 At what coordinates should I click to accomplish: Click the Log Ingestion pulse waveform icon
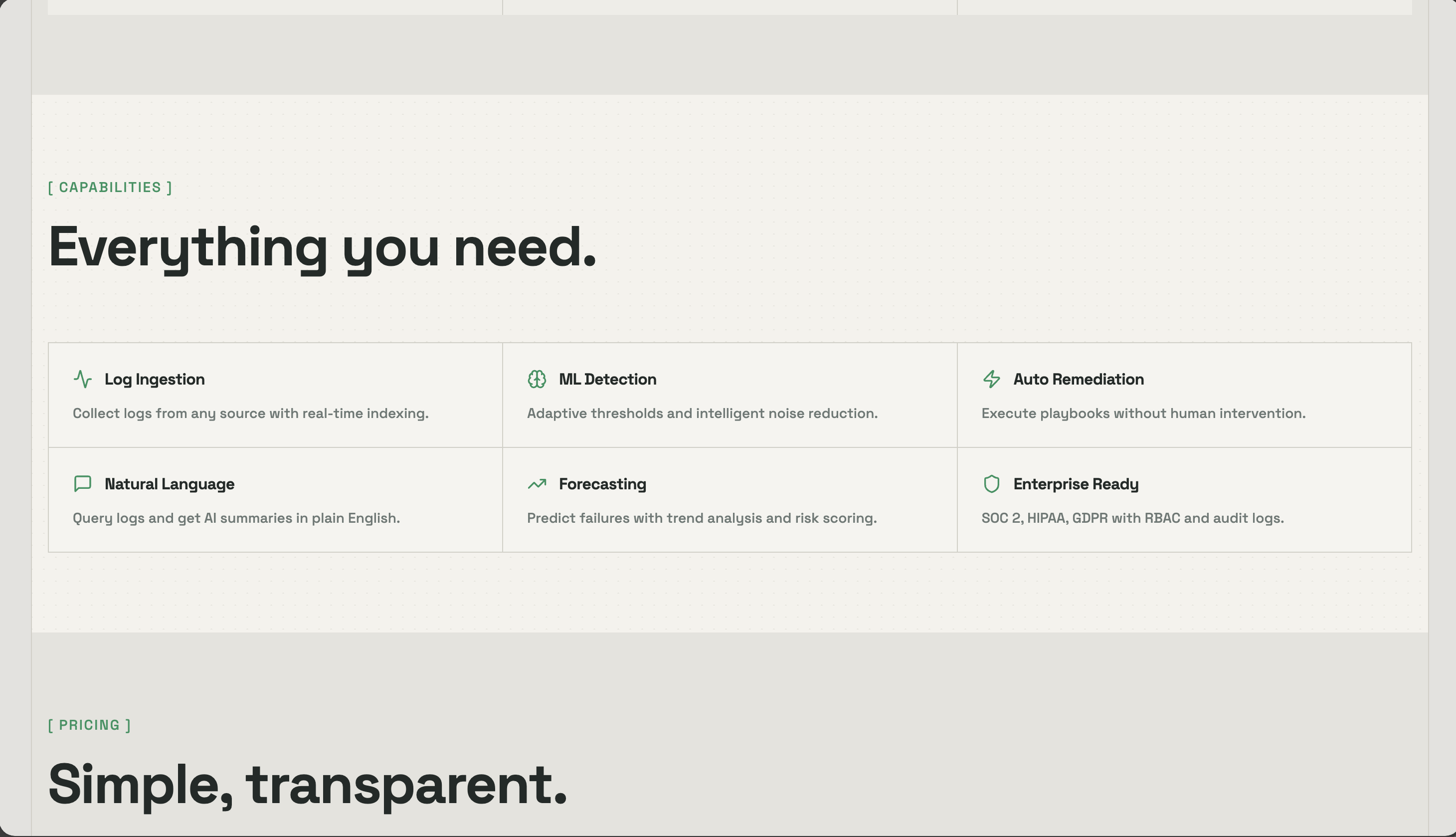pos(82,379)
